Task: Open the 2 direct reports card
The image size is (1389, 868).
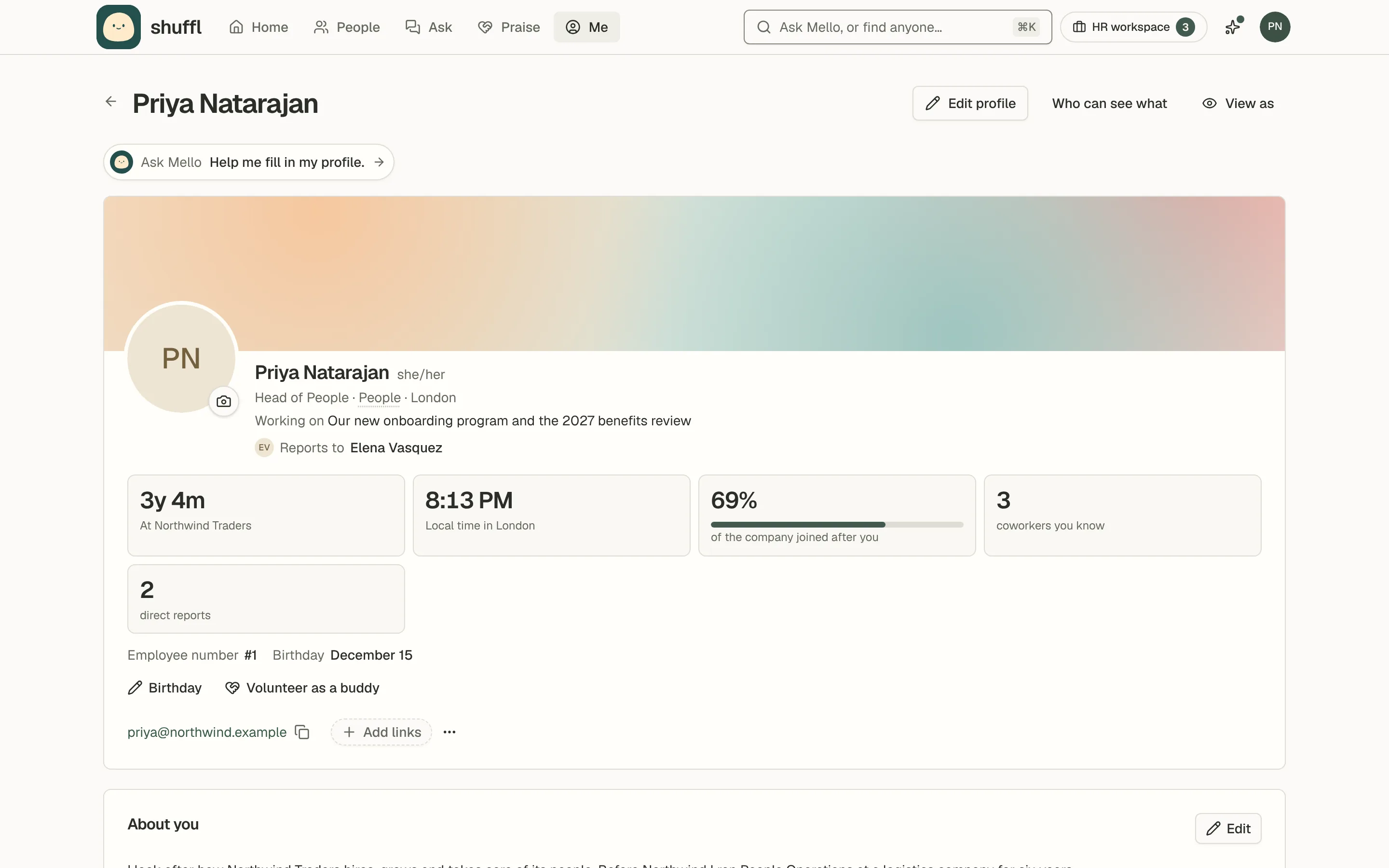Action: tap(266, 599)
